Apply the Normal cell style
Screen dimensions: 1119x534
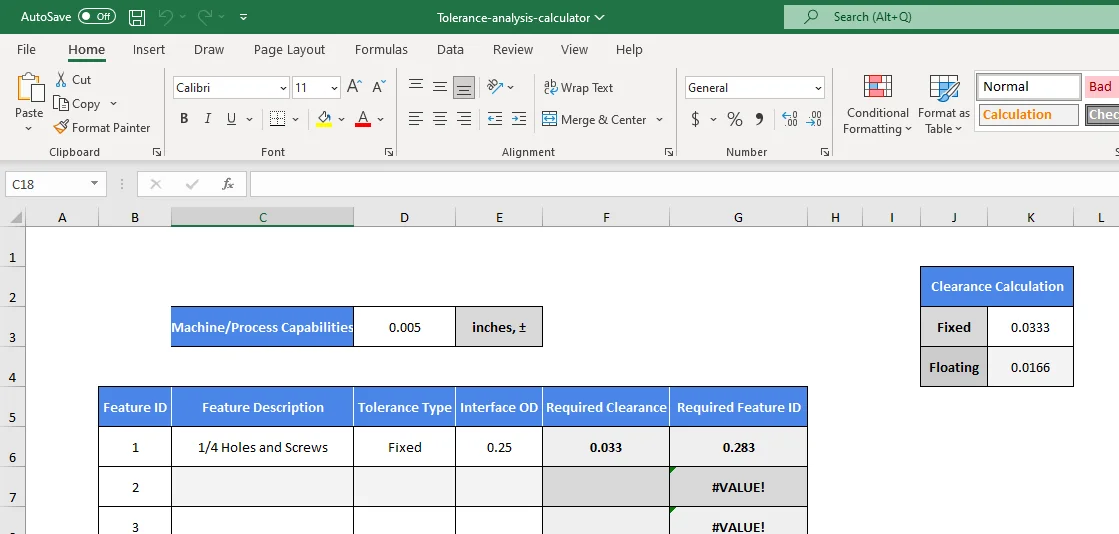click(x=1029, y=86)
